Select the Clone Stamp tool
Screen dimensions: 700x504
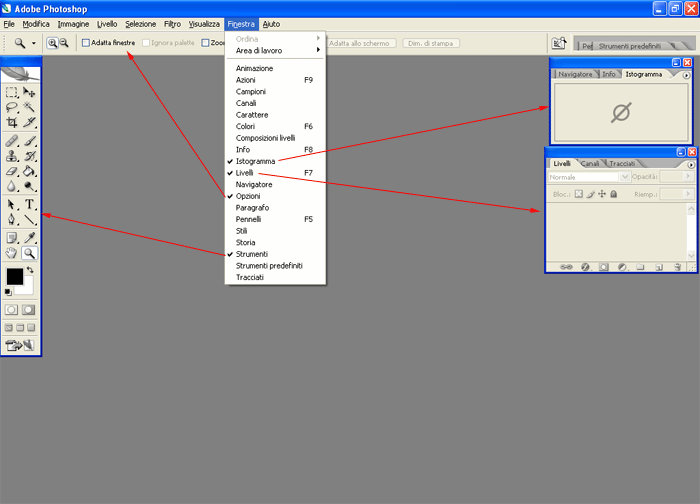click(x=12, y=156)
